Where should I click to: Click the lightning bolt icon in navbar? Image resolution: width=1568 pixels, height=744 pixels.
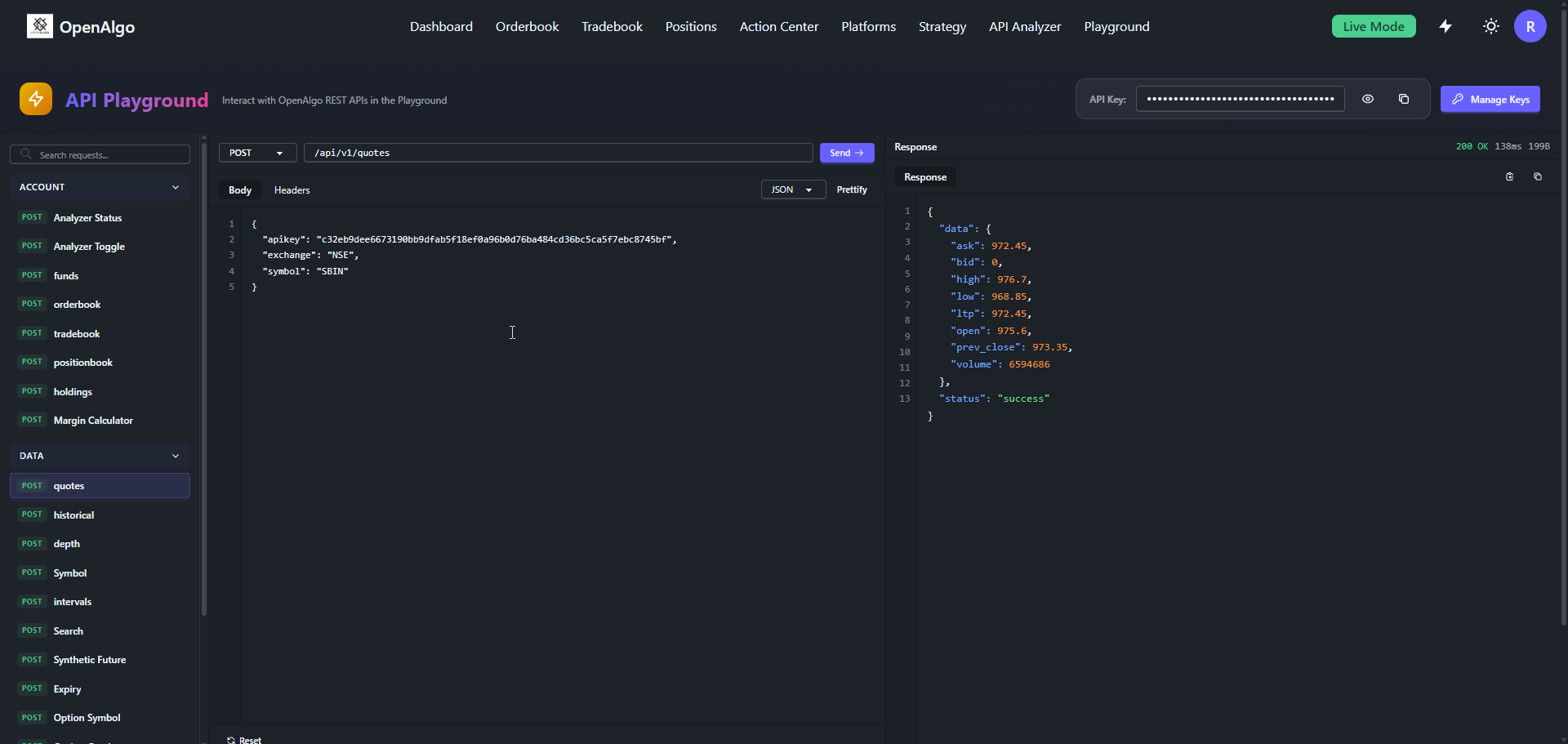[x=1445, y=26]
